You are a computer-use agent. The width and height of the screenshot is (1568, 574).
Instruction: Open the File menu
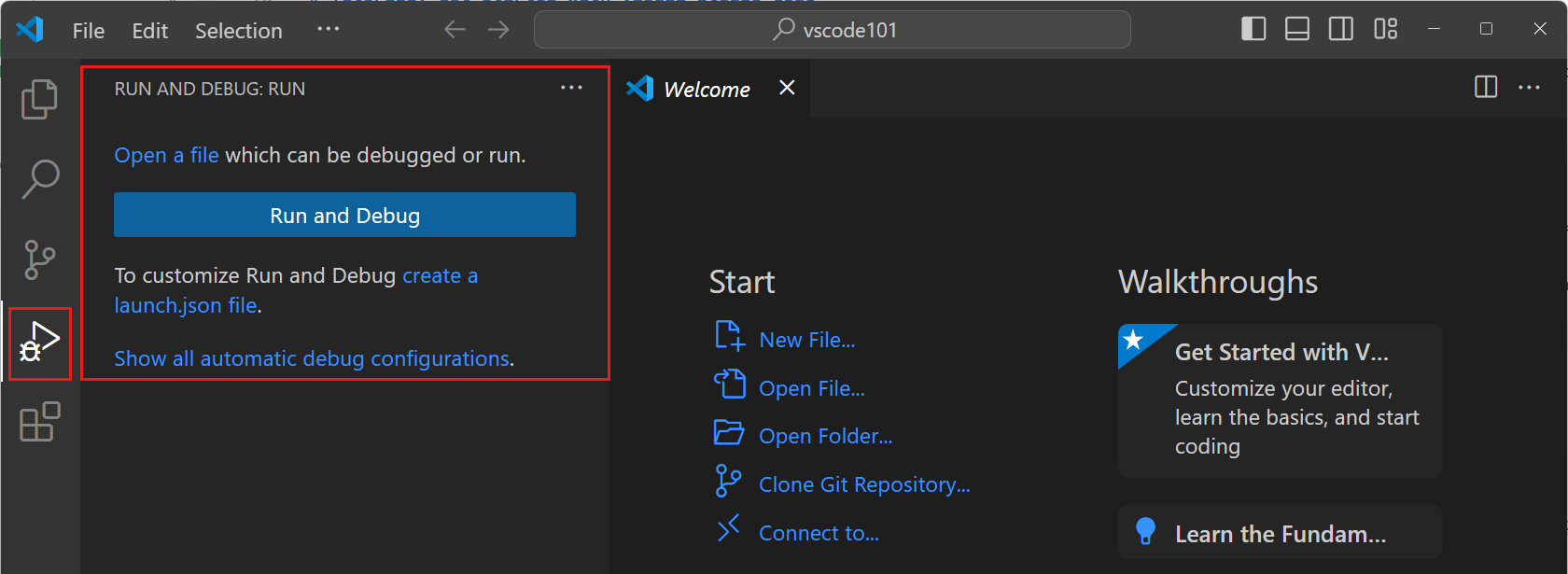(89, 31)
